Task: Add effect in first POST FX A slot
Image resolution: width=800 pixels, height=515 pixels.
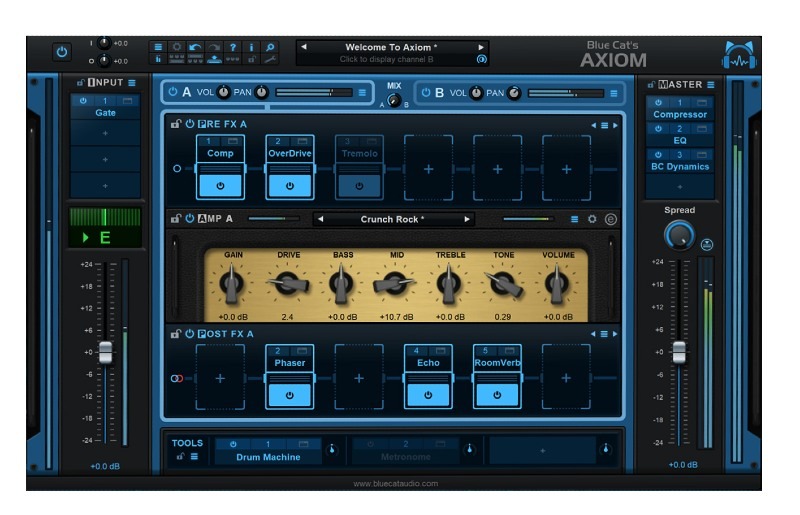Action: (220, 378)
